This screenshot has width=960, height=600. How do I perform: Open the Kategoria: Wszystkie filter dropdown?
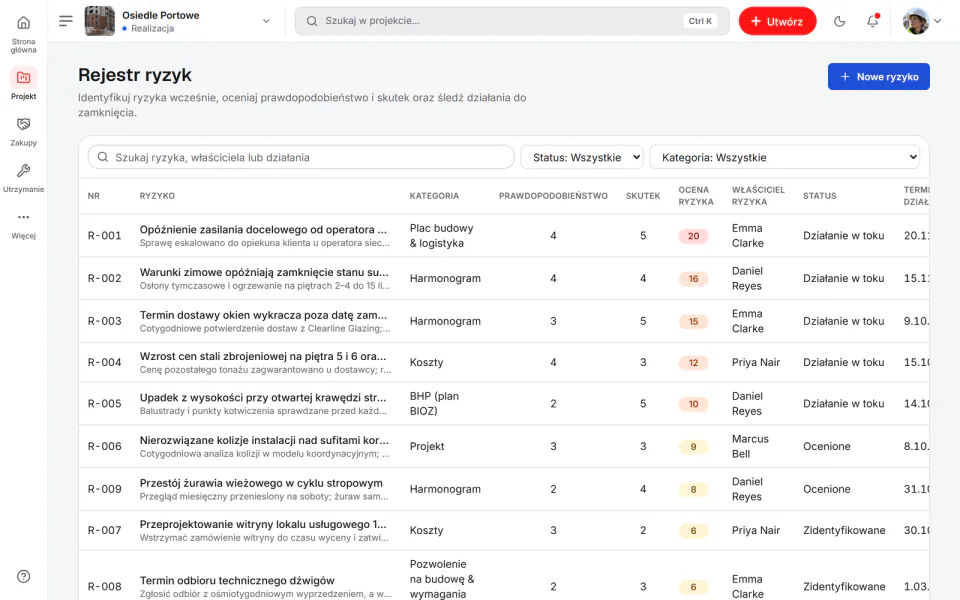[784, 157]
